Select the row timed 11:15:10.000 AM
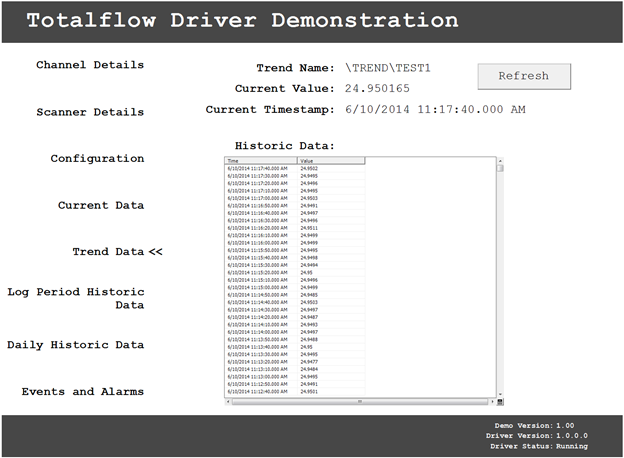 (x=295, y=280)
